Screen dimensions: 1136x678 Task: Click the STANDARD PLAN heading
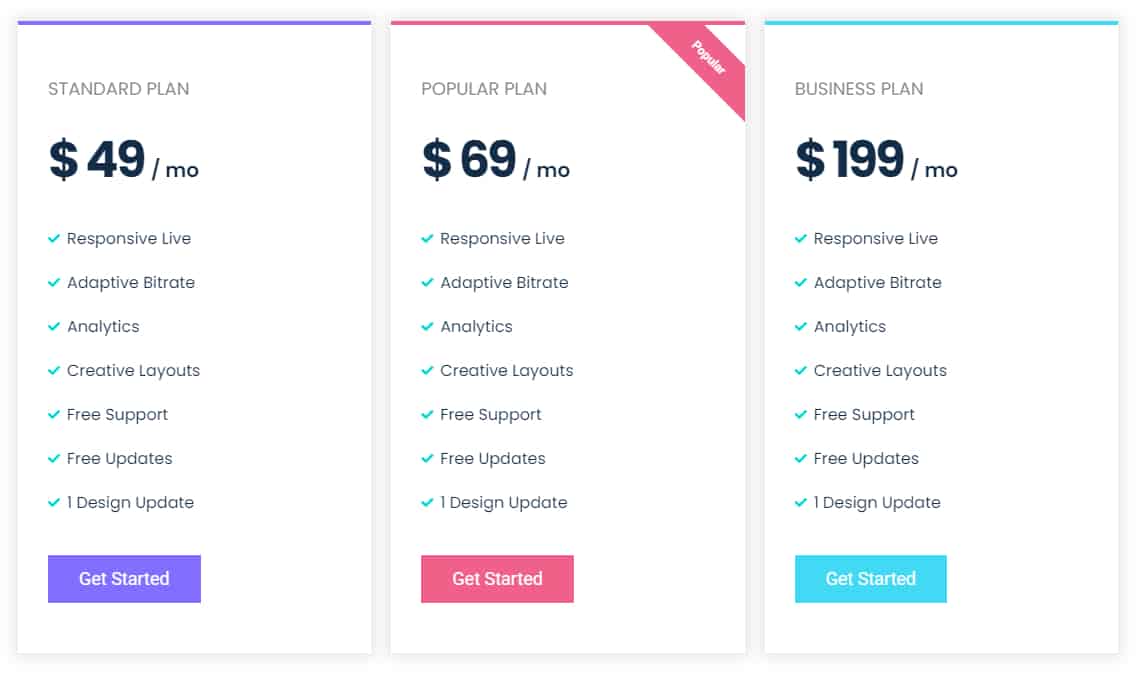click(x=118, y=89)
